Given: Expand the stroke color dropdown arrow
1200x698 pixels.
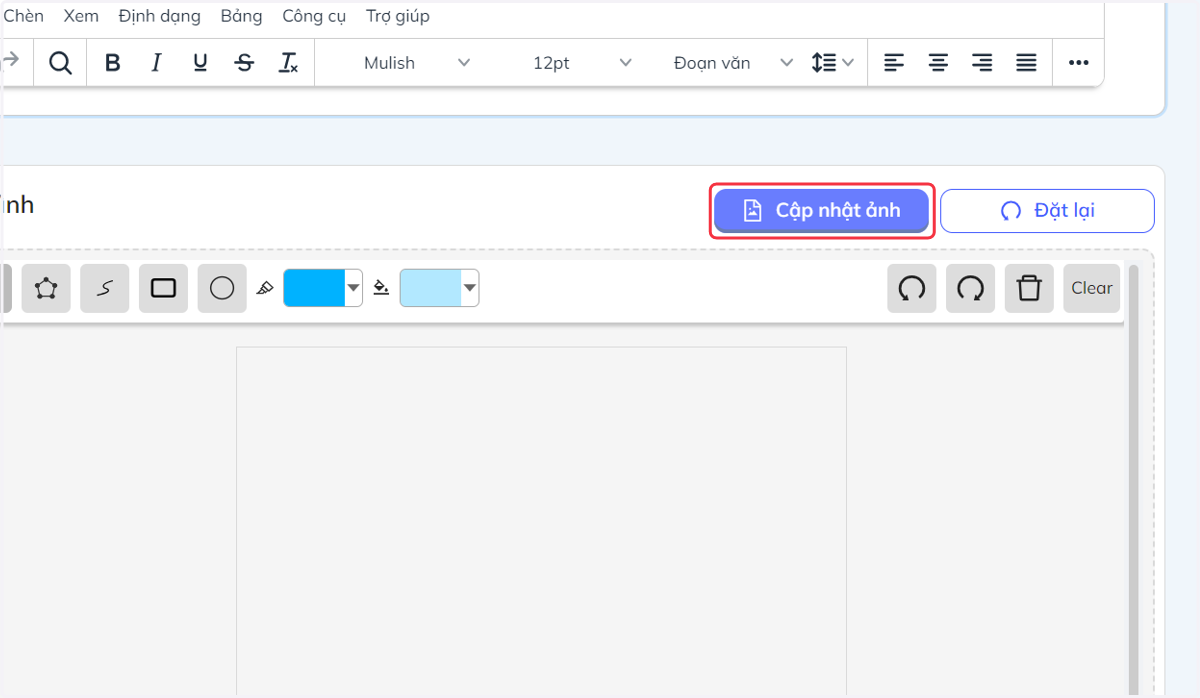Looking at the screenshot, I should click(x=353, y=289).
